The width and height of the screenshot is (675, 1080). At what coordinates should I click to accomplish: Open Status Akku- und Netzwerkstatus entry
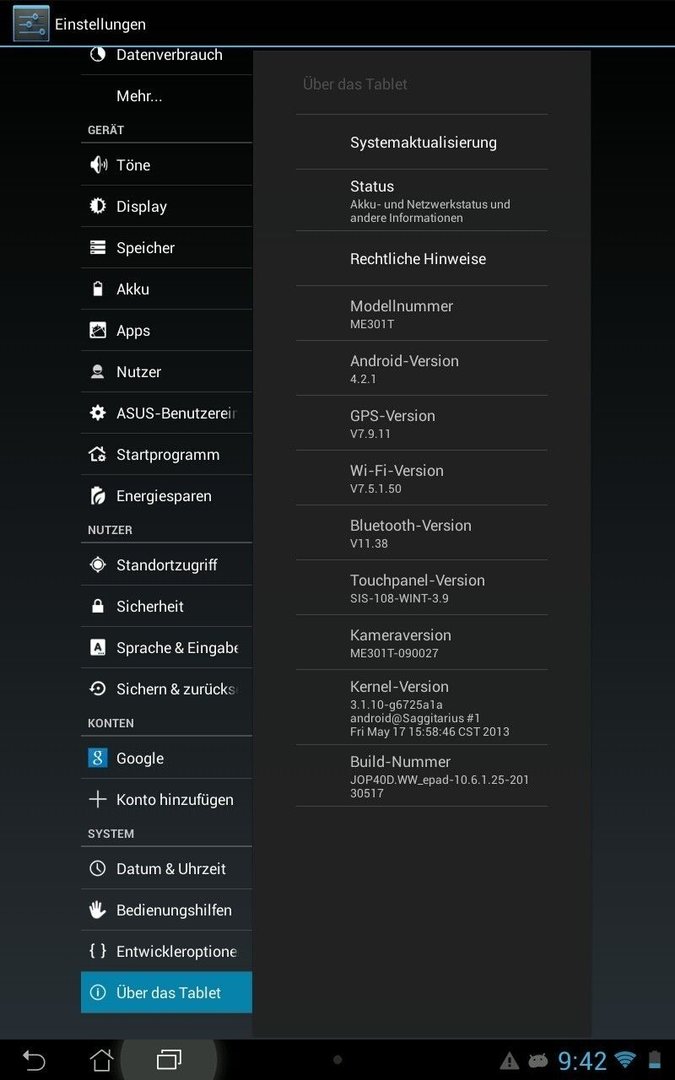click(x=422, y=200)
